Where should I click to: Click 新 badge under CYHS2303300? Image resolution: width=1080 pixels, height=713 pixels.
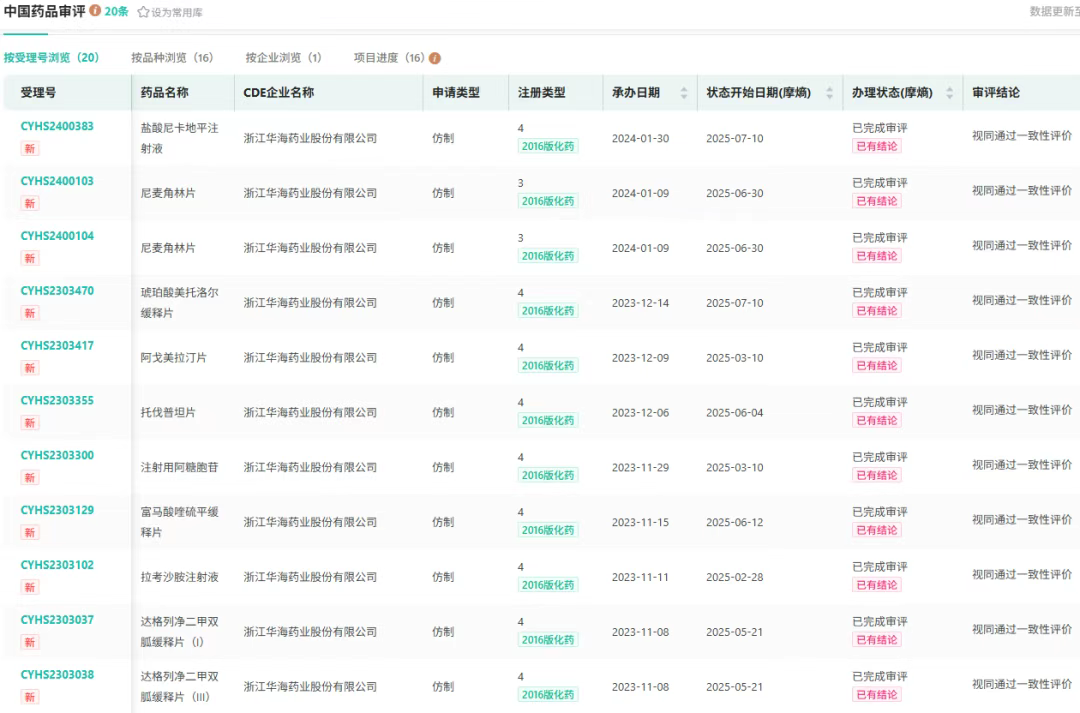(30, 478)
